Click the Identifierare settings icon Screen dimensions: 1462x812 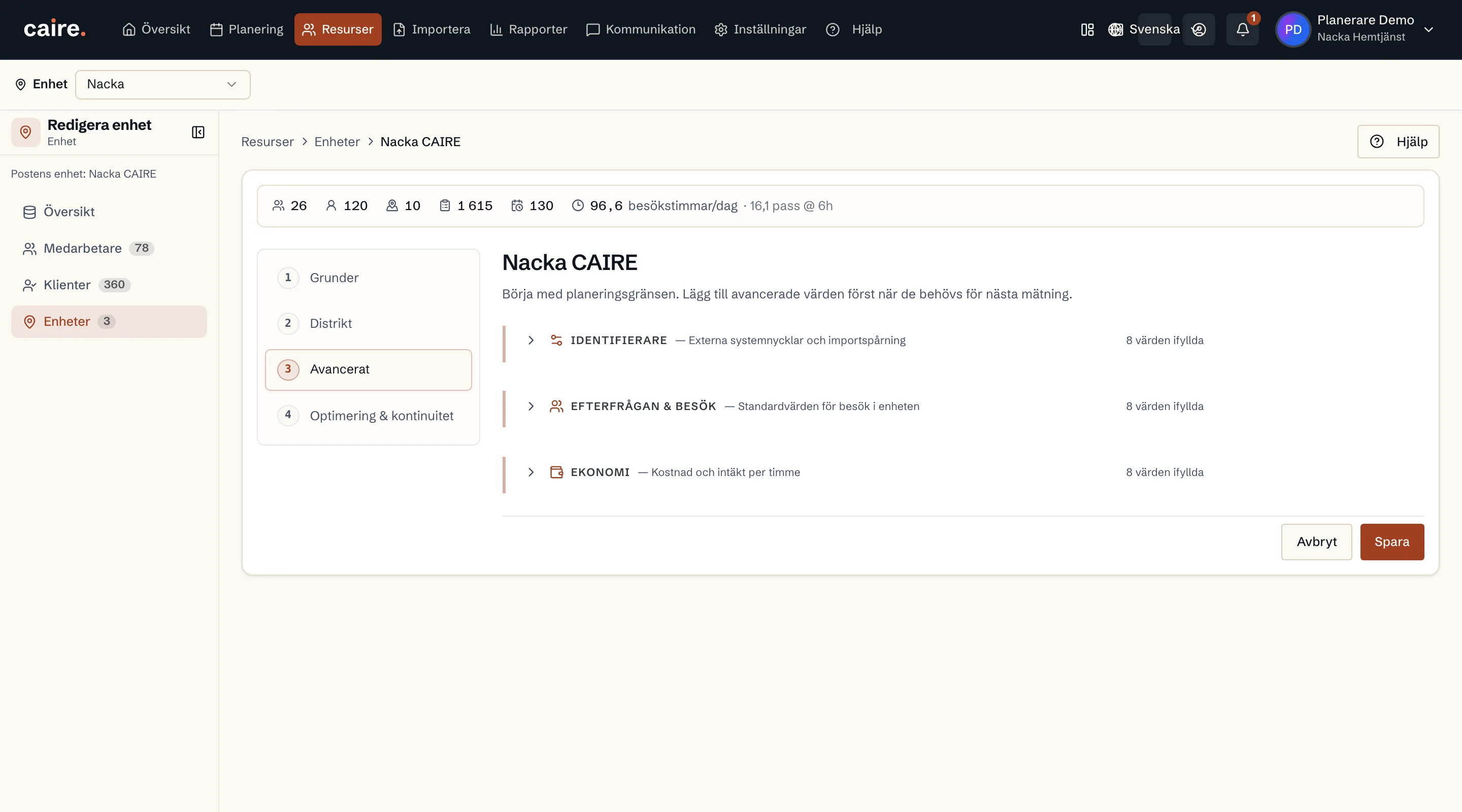tap(556, 341)
